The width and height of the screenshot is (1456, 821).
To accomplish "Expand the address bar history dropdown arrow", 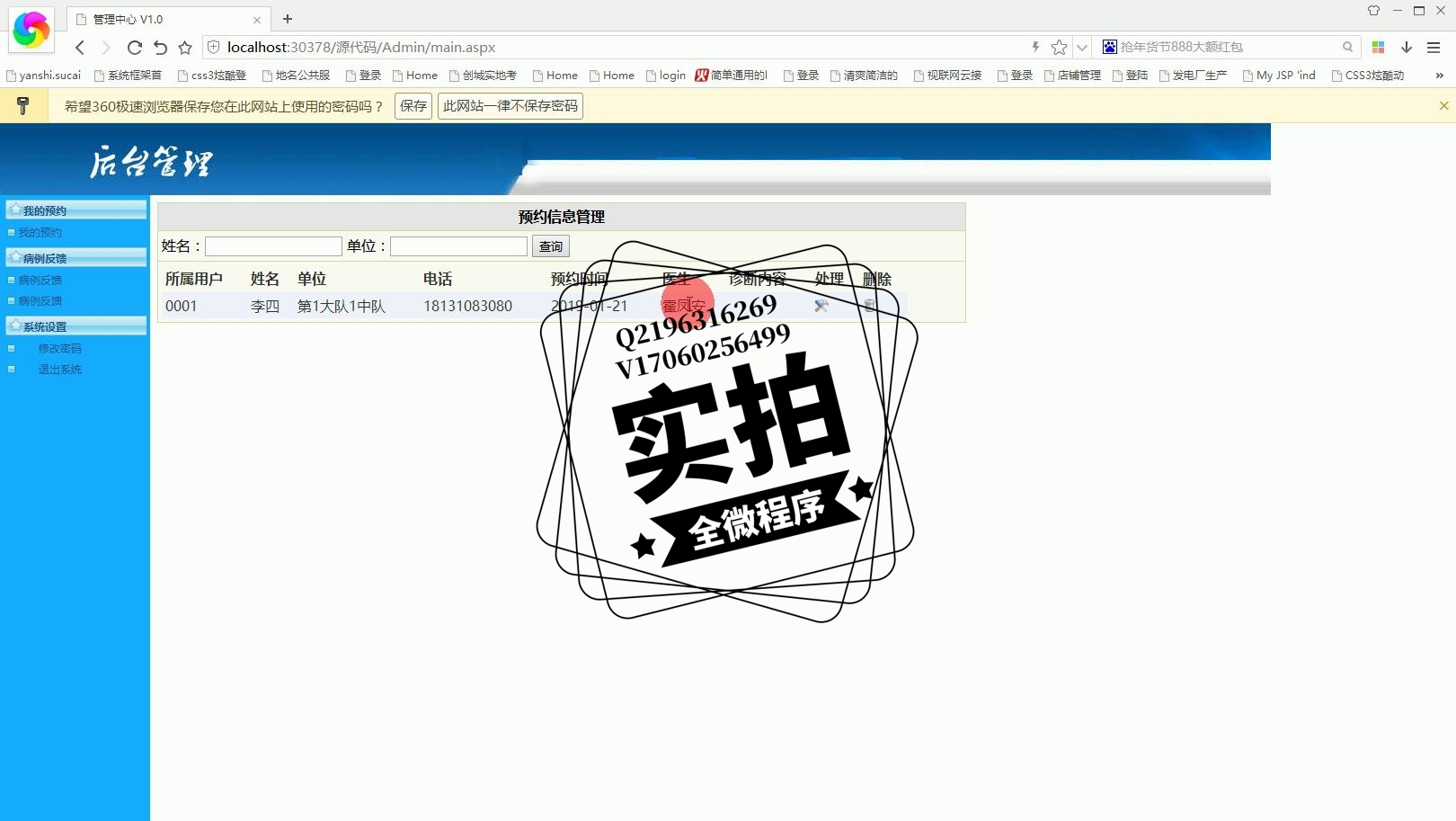I will [1082, 48].
